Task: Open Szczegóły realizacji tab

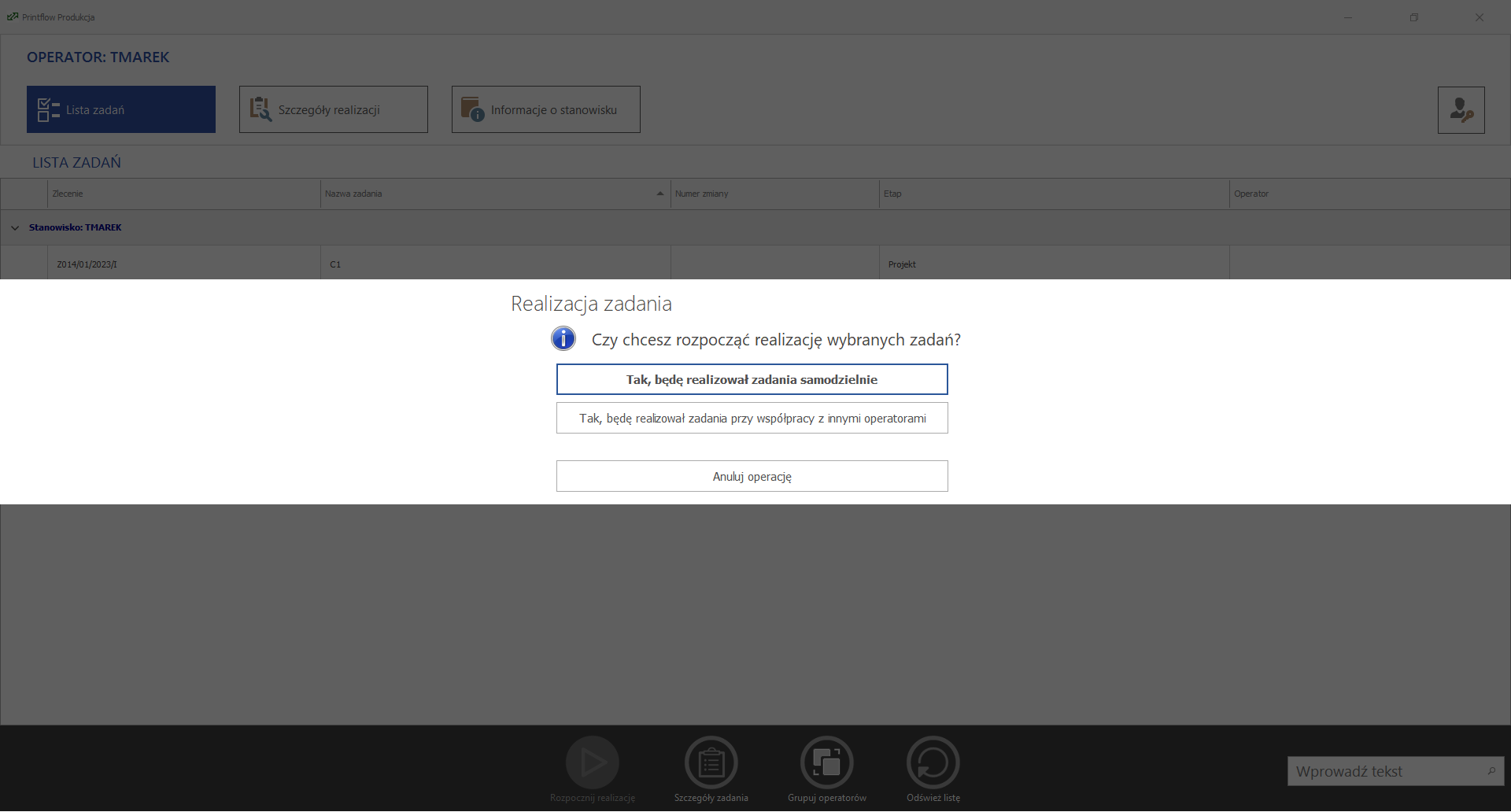Action: point(333,110)
